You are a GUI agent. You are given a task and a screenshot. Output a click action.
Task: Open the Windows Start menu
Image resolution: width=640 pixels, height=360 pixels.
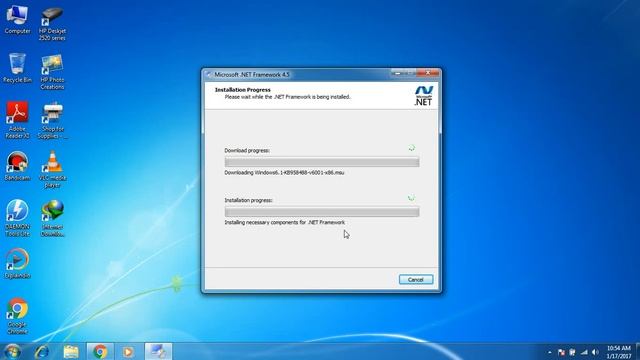13,351
